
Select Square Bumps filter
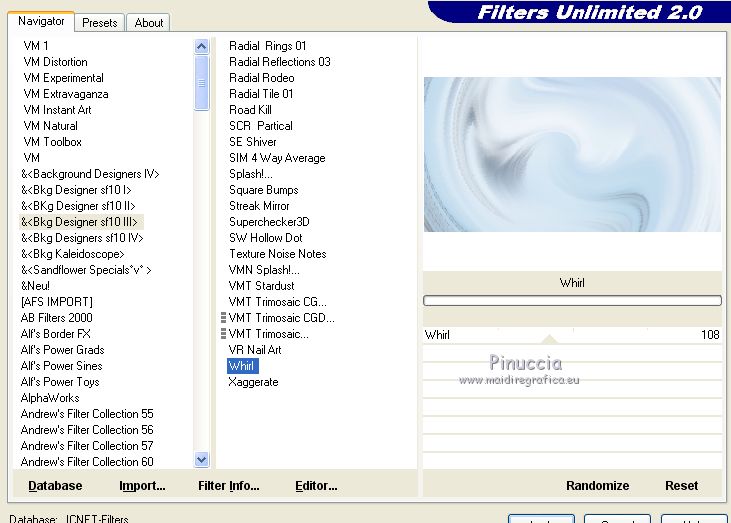click(x=263, y=190)
